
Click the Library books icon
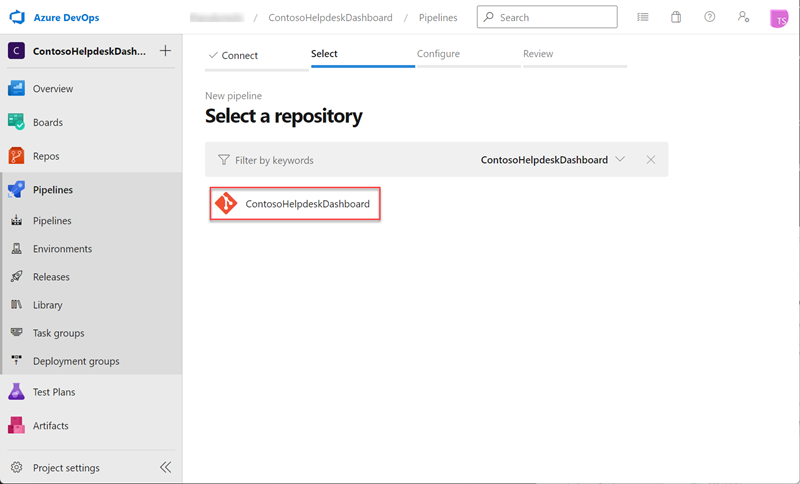click(17, 304)
